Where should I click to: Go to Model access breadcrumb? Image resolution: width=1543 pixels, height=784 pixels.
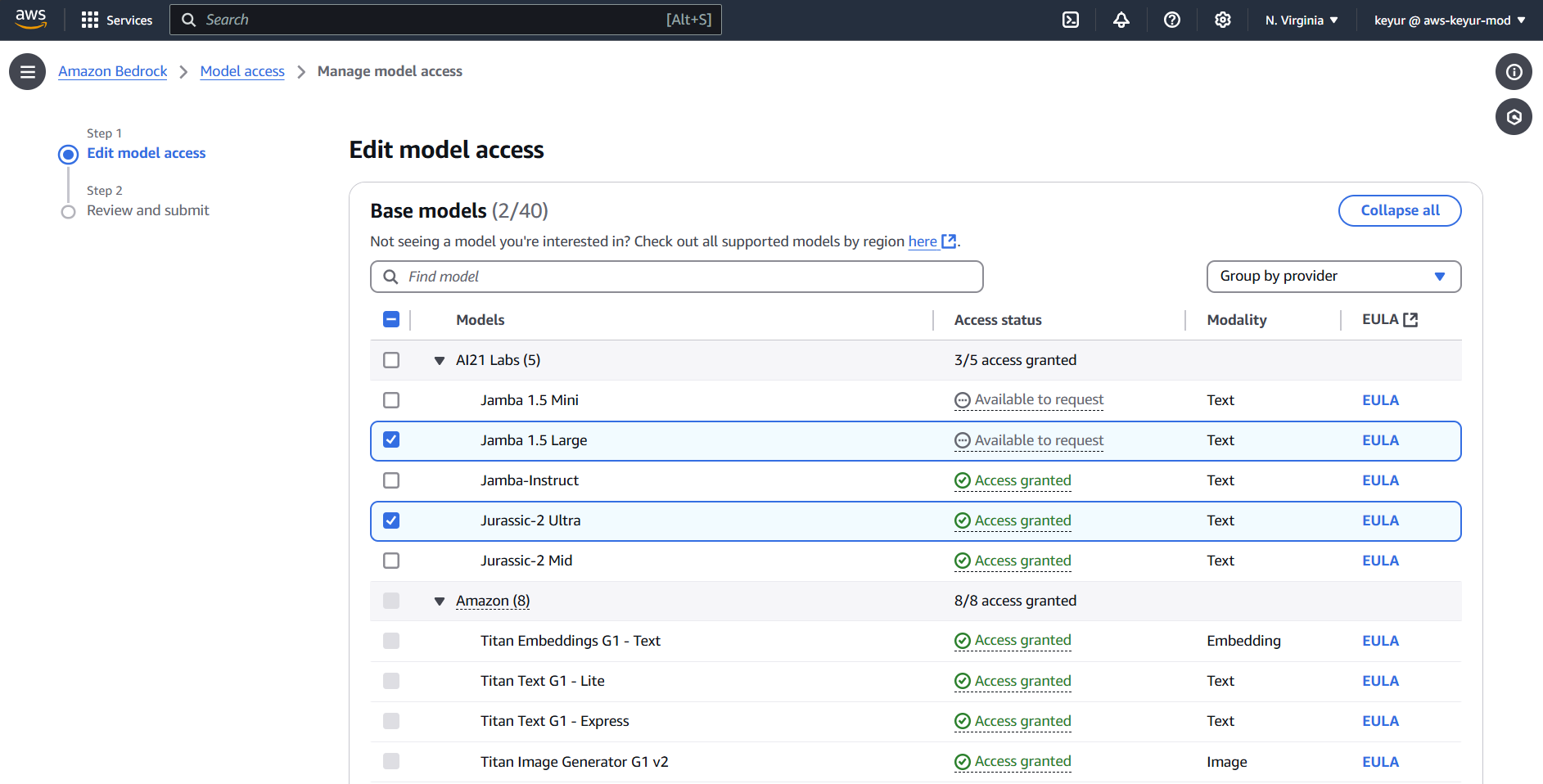242,71
